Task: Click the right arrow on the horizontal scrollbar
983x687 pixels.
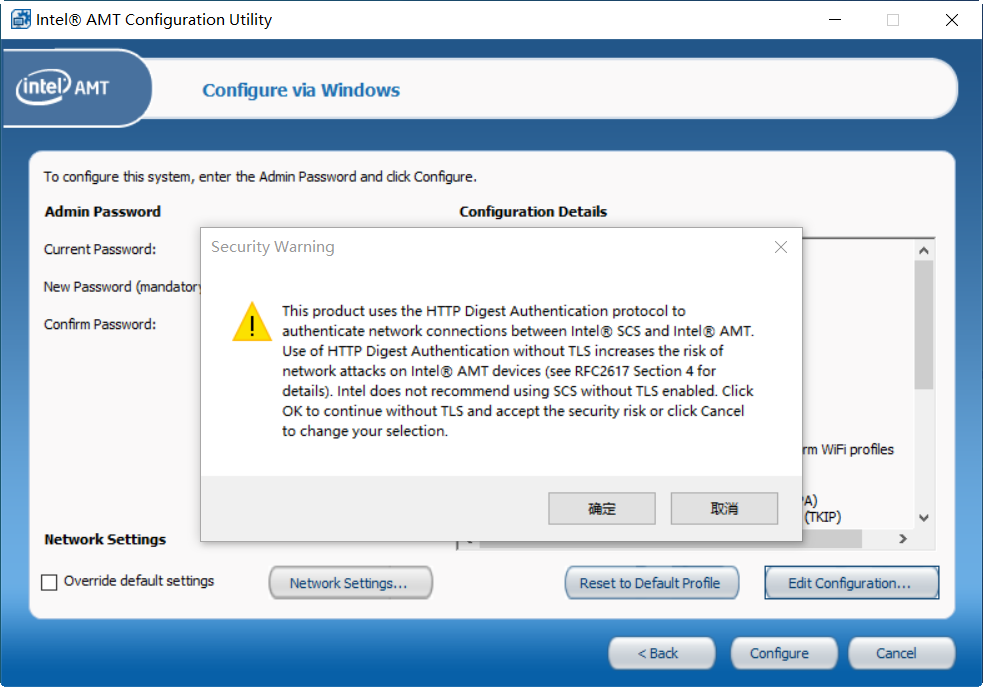Action: pyautogui.click(x=901, y=538)
